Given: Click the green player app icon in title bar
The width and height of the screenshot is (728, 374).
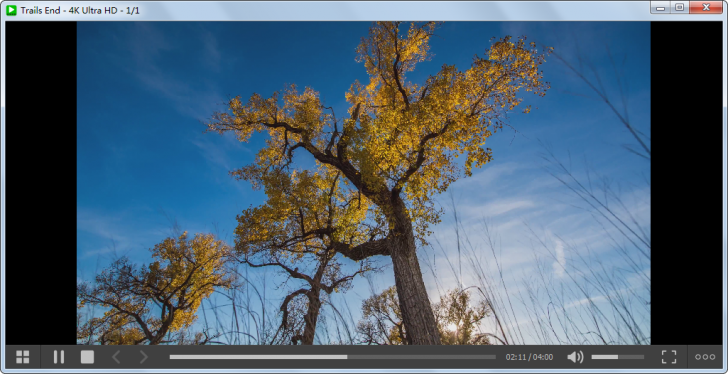Looking at the screenshot, I should (x=11, y=10).
